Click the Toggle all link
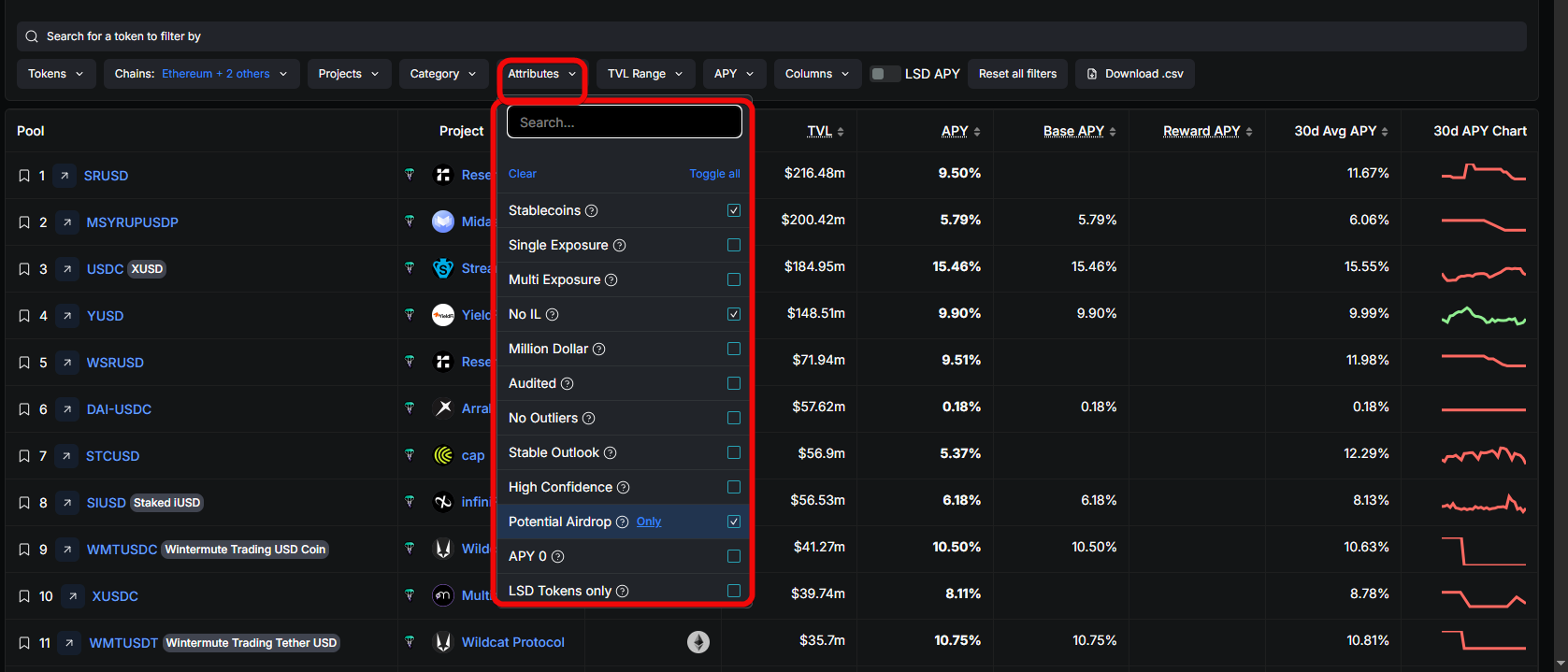 coord(714,174)
